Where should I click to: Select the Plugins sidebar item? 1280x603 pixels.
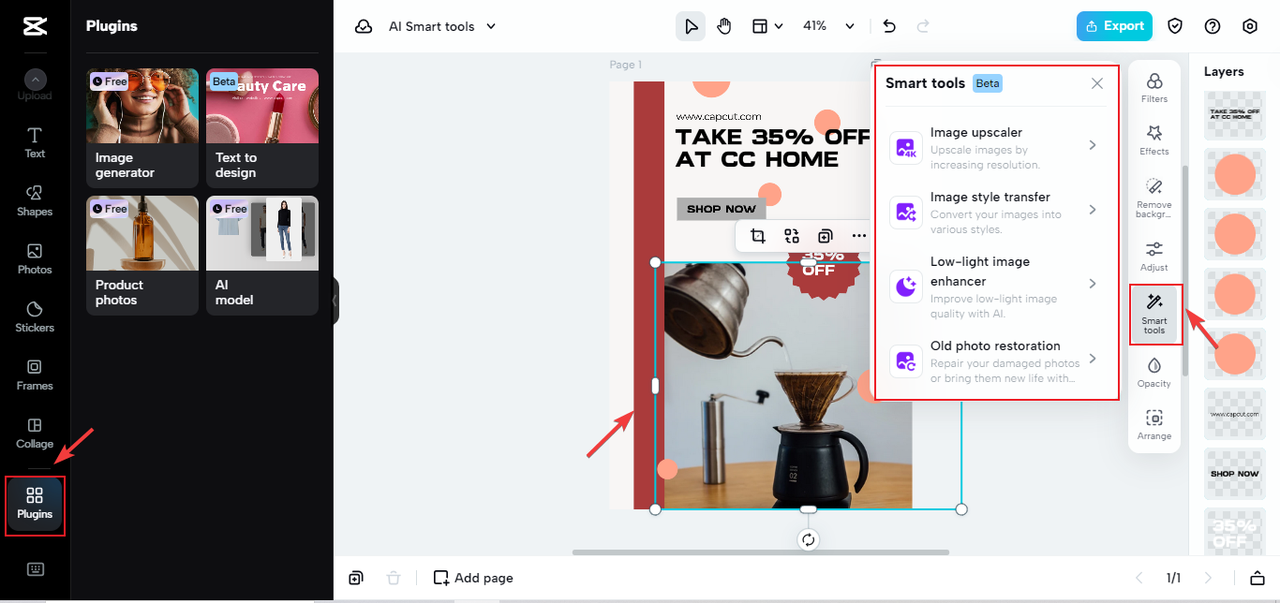pos(35,504)
